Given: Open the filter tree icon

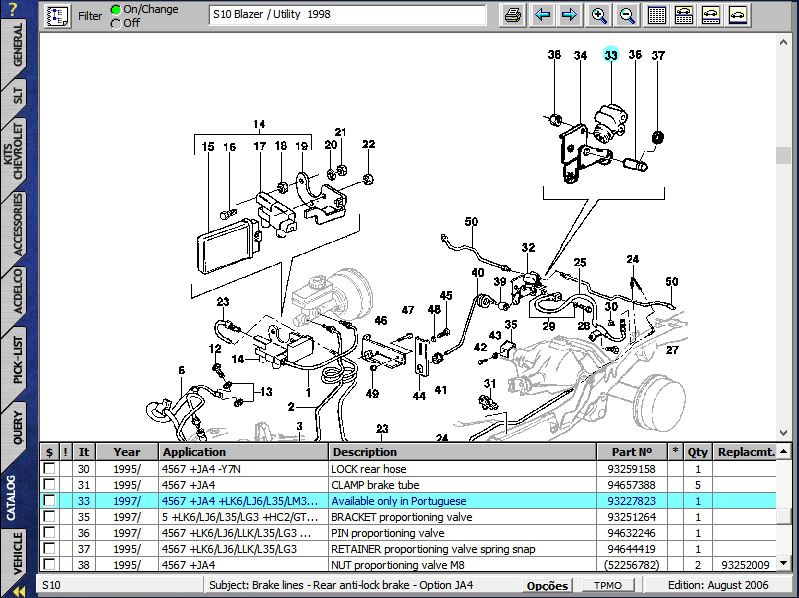Looking at the screenshot, I should coord(57,16).
